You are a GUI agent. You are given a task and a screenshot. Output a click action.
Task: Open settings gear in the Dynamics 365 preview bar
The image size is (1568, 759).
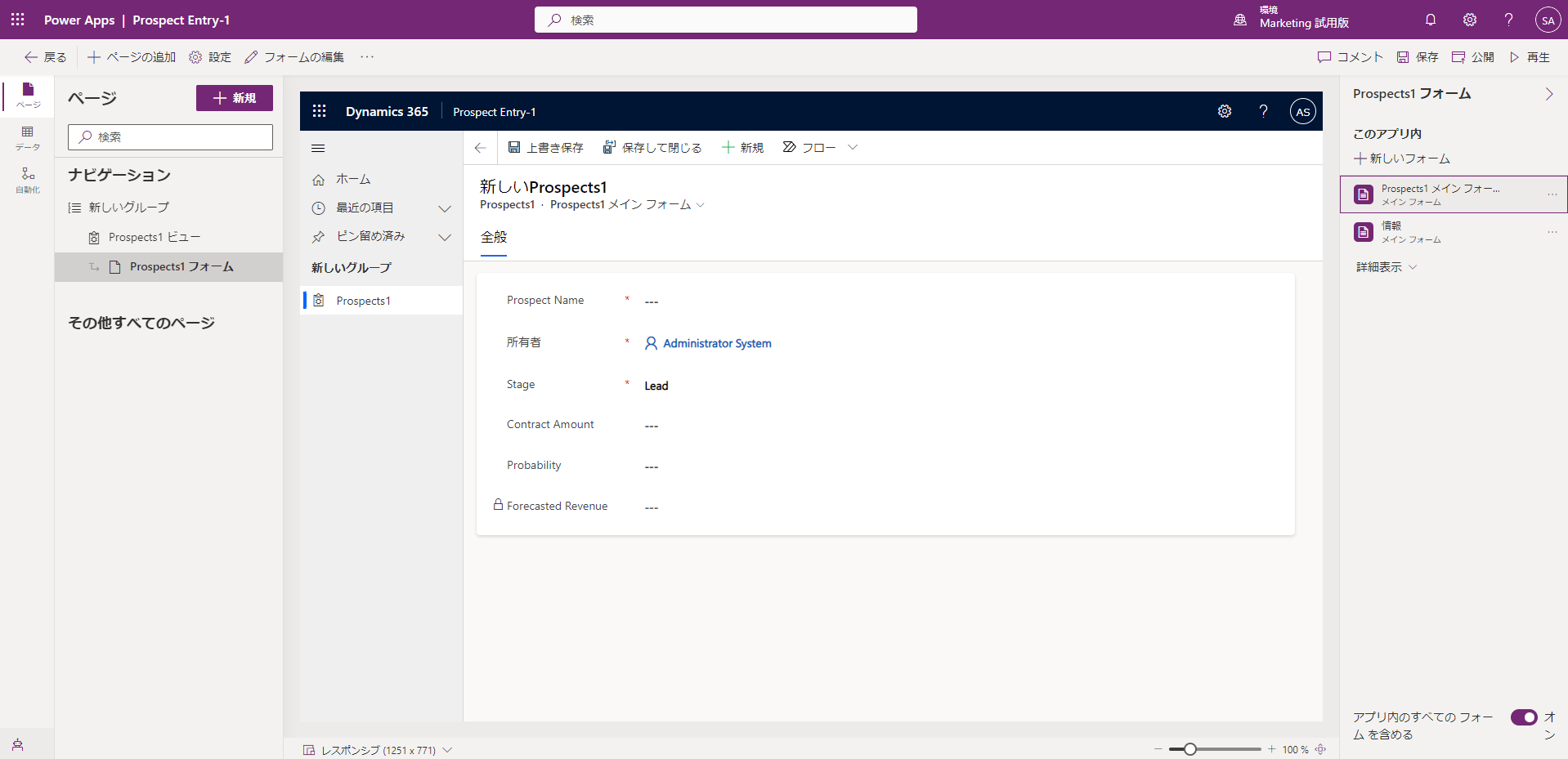1225,111
